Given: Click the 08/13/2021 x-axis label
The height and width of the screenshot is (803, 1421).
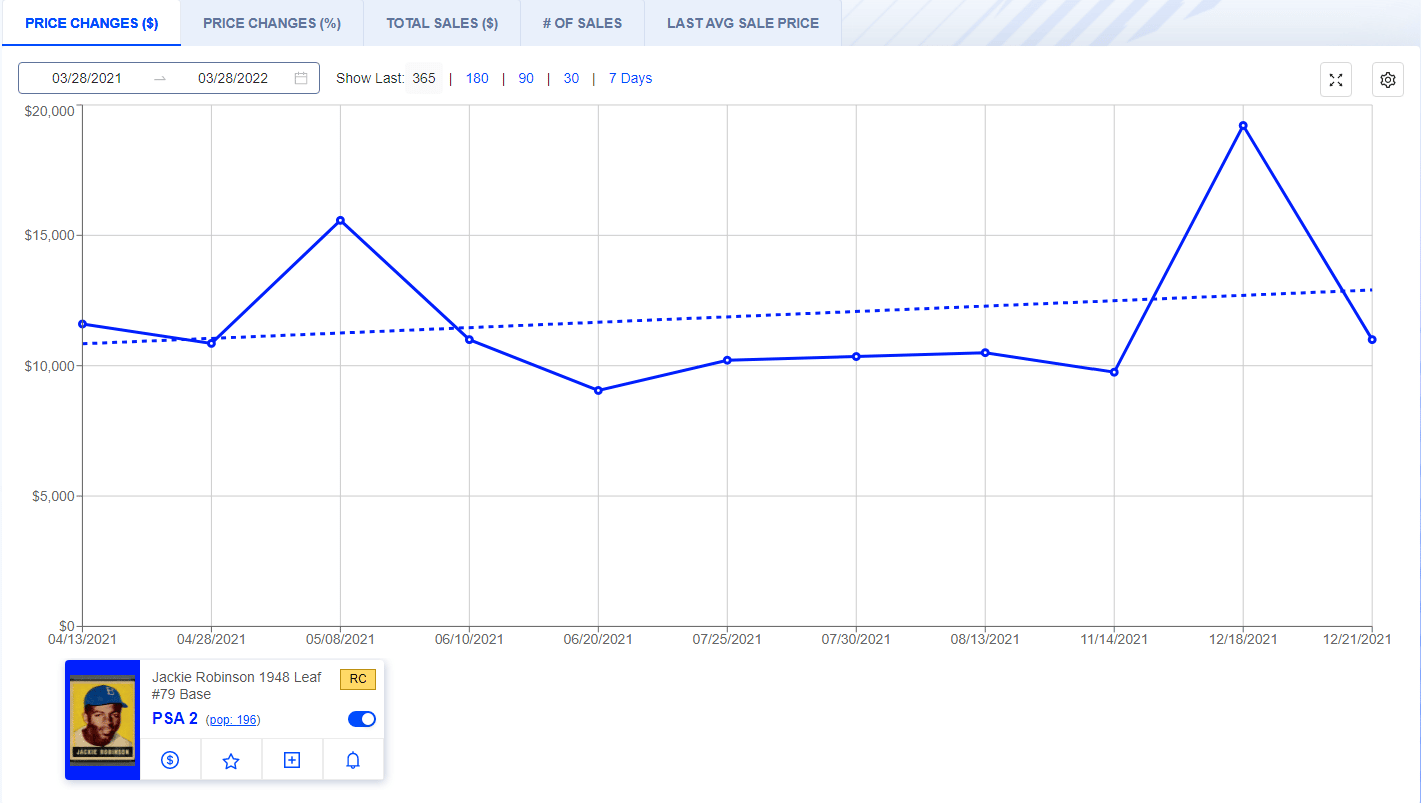Looking at the screenshot, I should pyautogui.click(x=985, y=639).
